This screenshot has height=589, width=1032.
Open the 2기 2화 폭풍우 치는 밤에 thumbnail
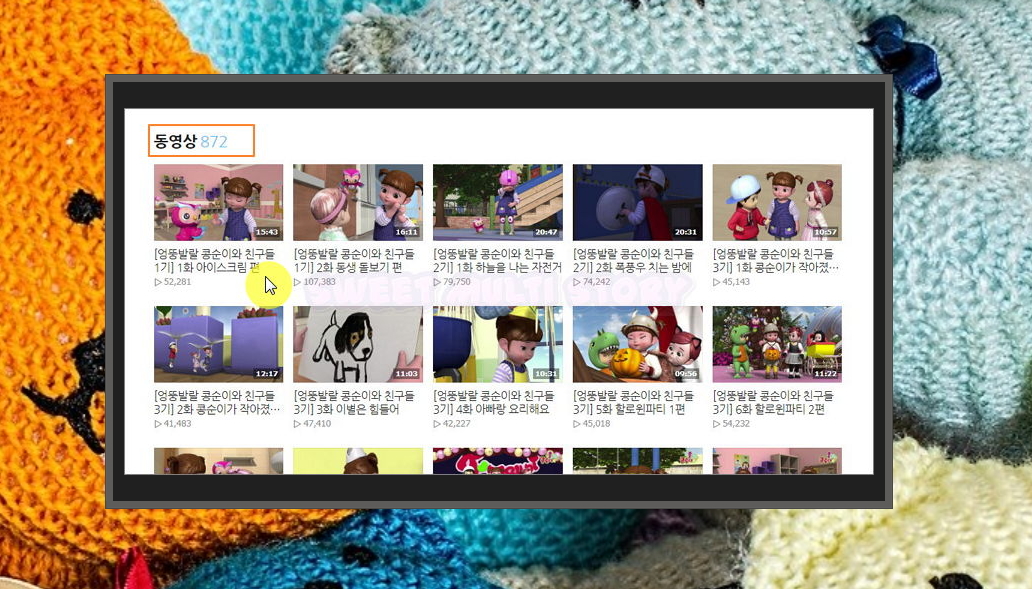[638, 202]
